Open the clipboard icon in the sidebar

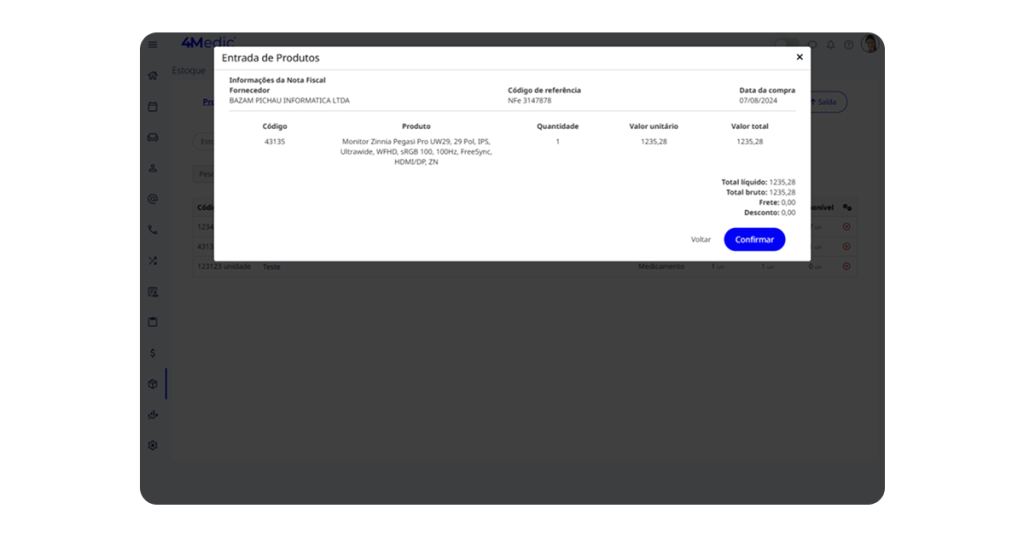click(x=153, y=322)
